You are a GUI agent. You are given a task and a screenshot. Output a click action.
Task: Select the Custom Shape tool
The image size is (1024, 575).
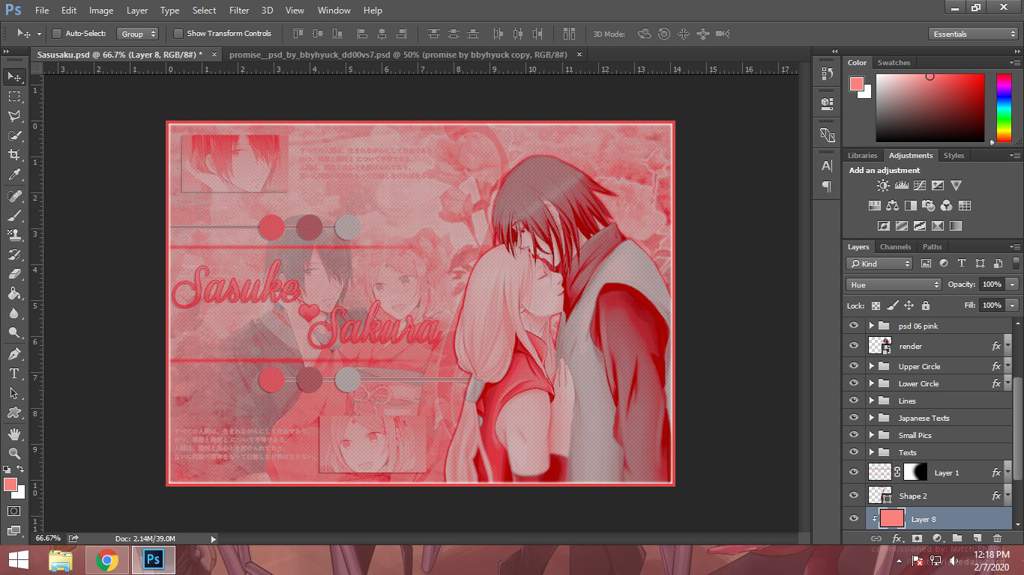[x=14, y=413]
